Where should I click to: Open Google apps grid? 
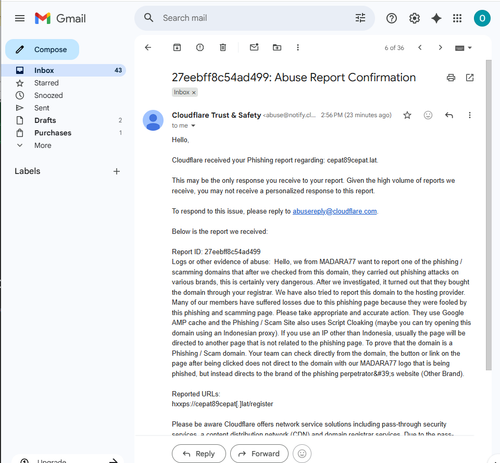click(x=457, y=18)
